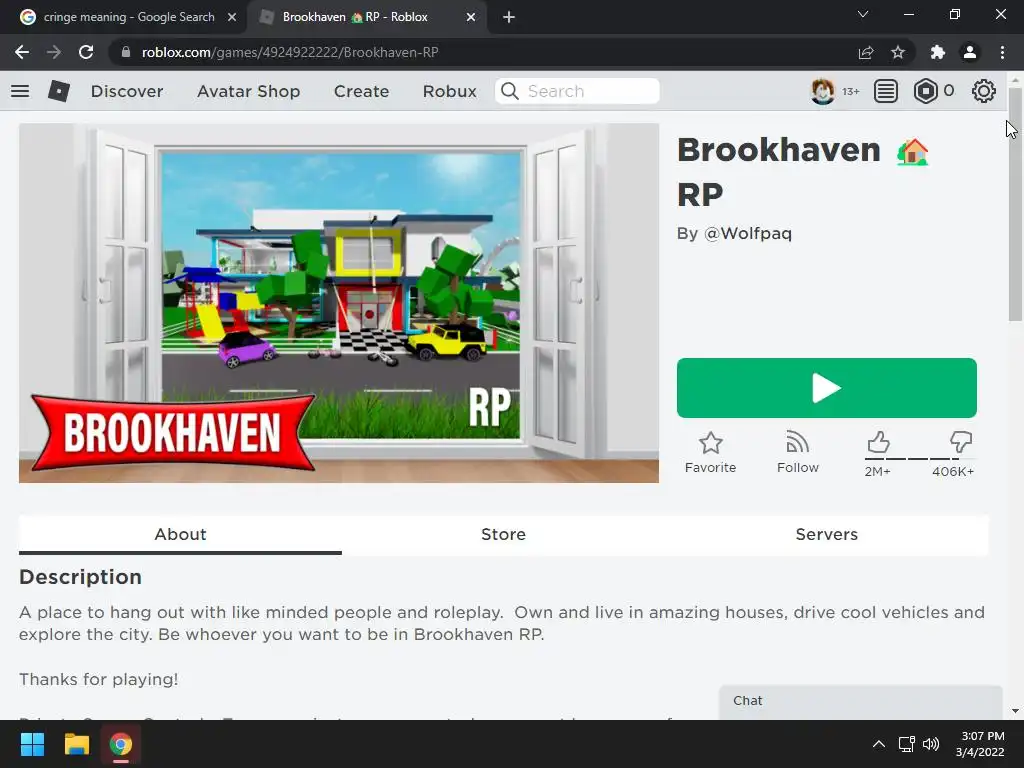The image size is (1024, 768).
Task: Open the Discover page
Action: click(127, 91)
